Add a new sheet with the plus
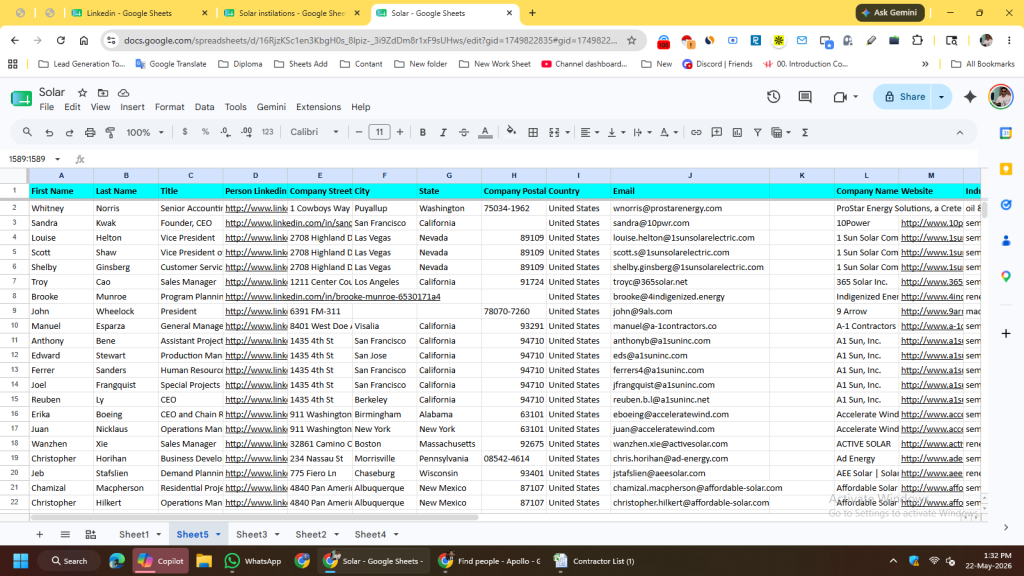Viewport: 1024px width, 576px height. 39,534
